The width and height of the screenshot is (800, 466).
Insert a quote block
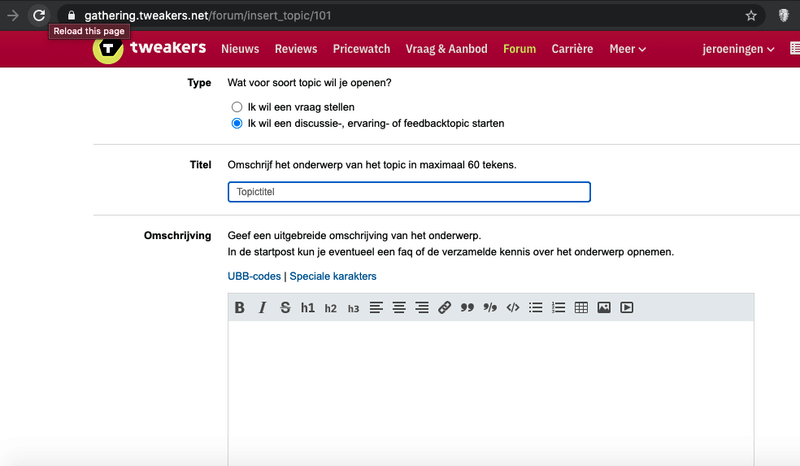(467, 307)
